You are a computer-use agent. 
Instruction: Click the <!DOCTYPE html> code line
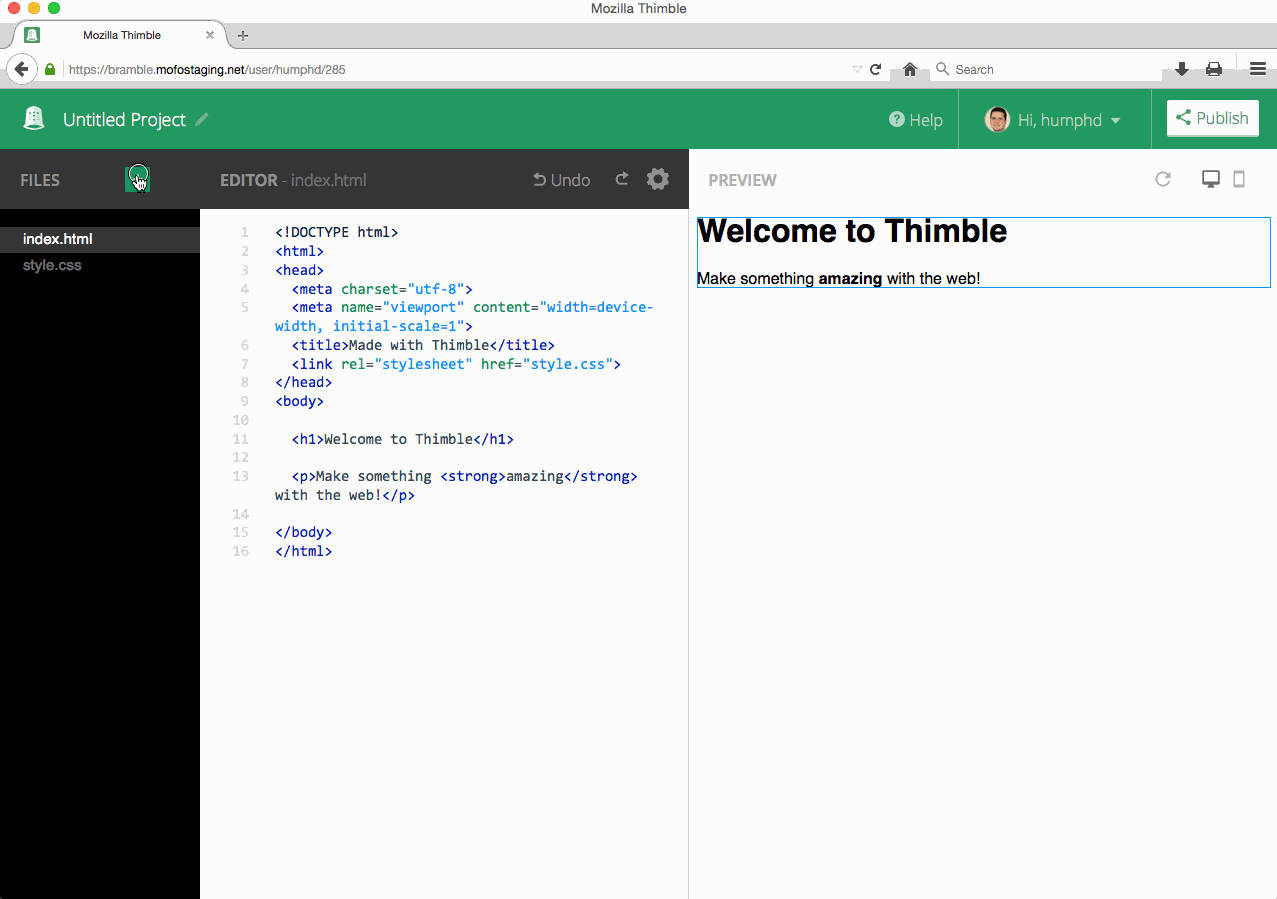[337, 232]
